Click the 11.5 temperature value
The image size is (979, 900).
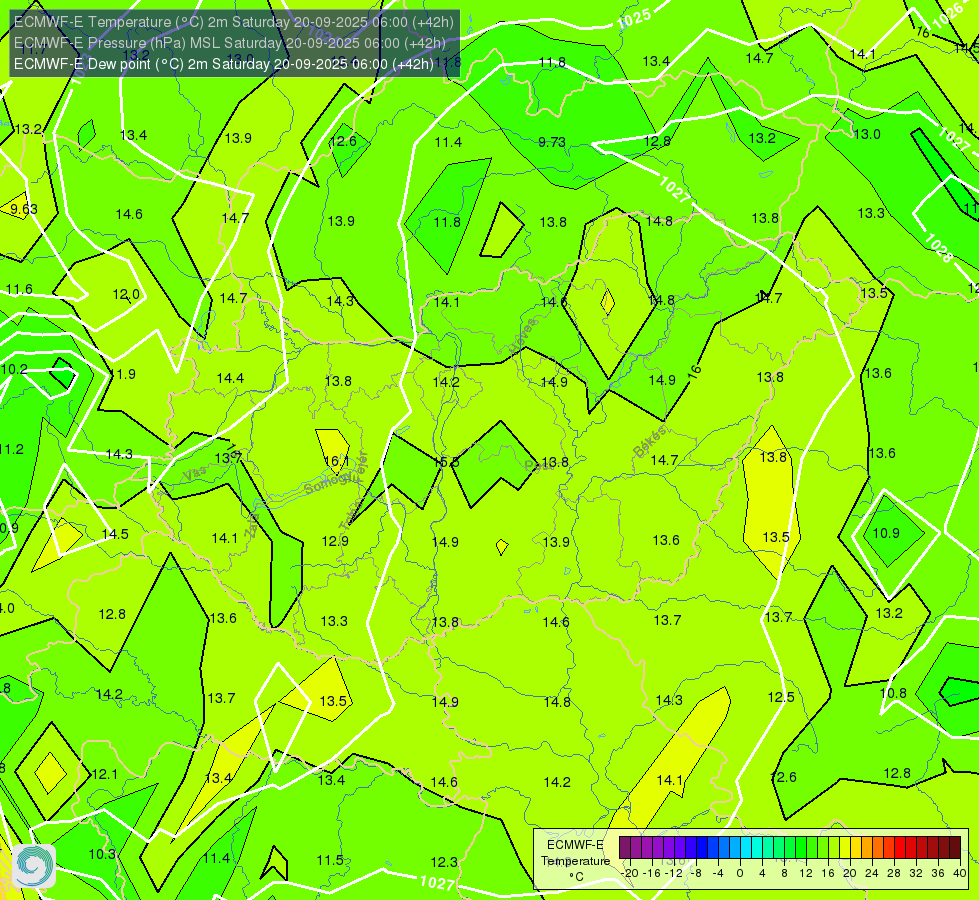pyautogui.click(x=330, y=861)
